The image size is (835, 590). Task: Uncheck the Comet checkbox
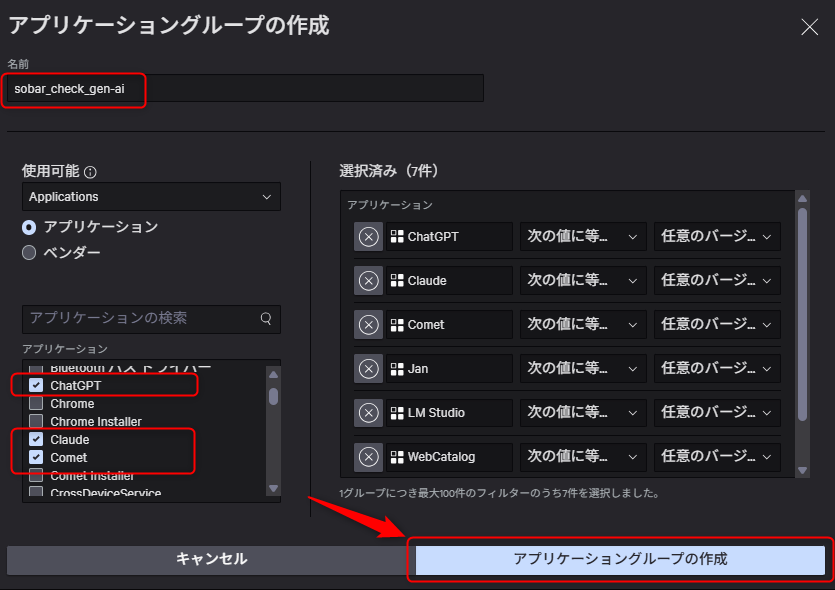[36, 458]
